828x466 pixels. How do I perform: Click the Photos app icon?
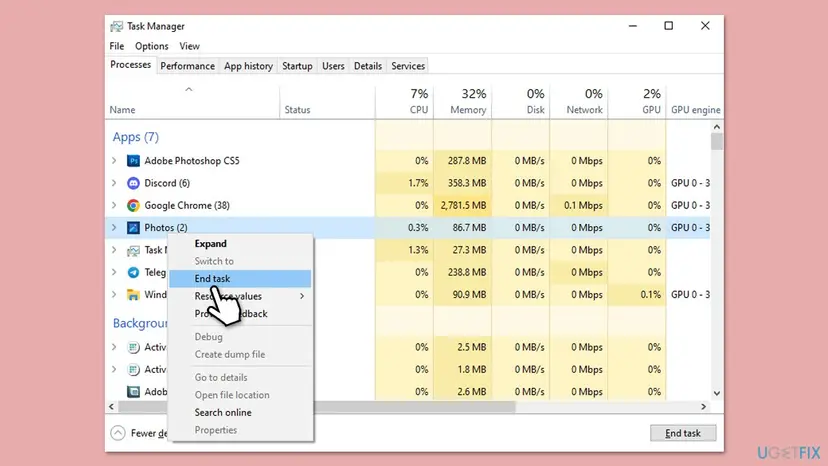pyautogui.click(x=133, y=228)
